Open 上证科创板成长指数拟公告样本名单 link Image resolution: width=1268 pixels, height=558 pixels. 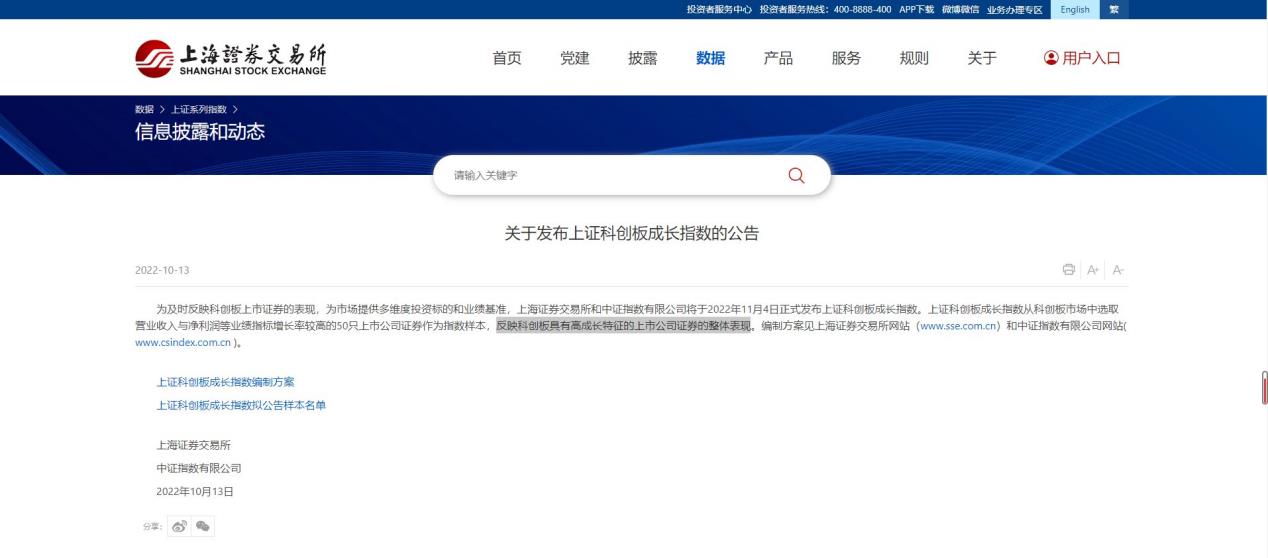[x=241, y=405]
